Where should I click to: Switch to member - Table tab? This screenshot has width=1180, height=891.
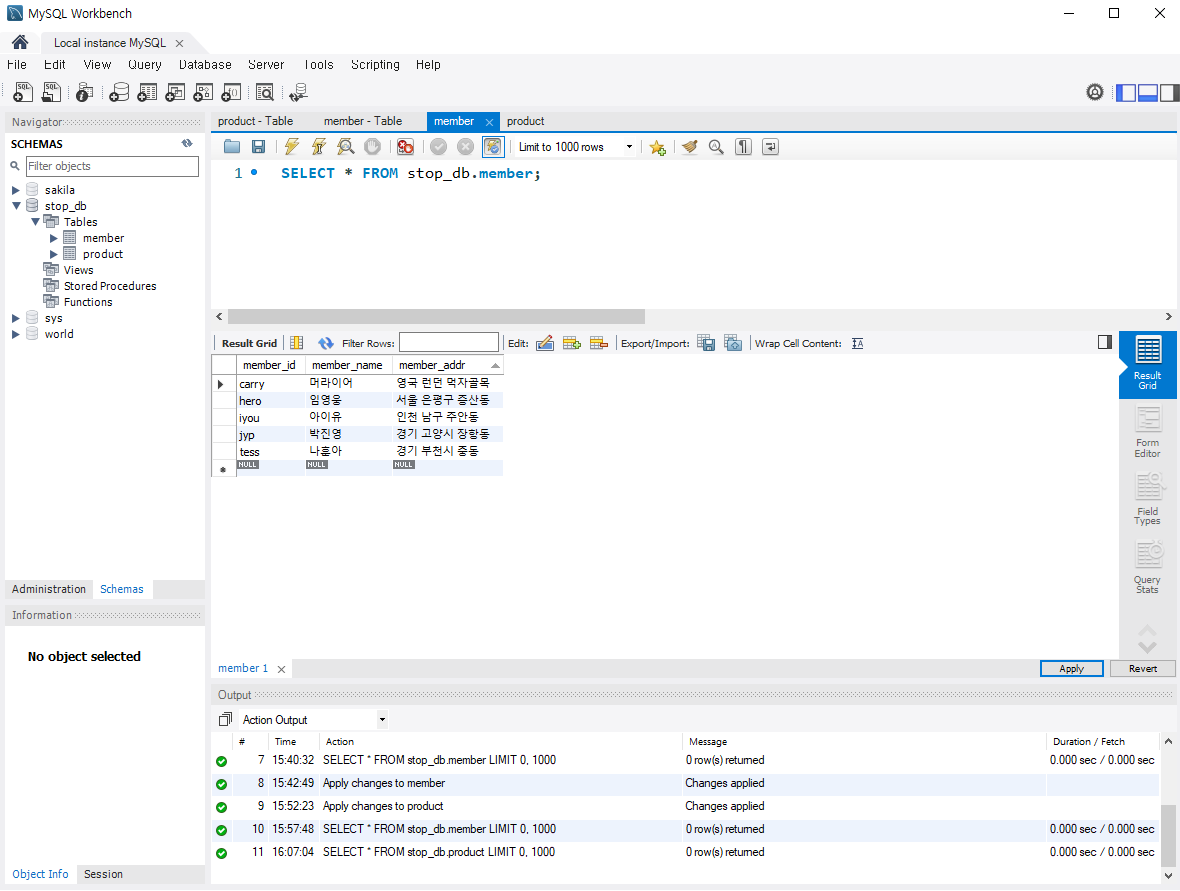[x=363, y=121]
